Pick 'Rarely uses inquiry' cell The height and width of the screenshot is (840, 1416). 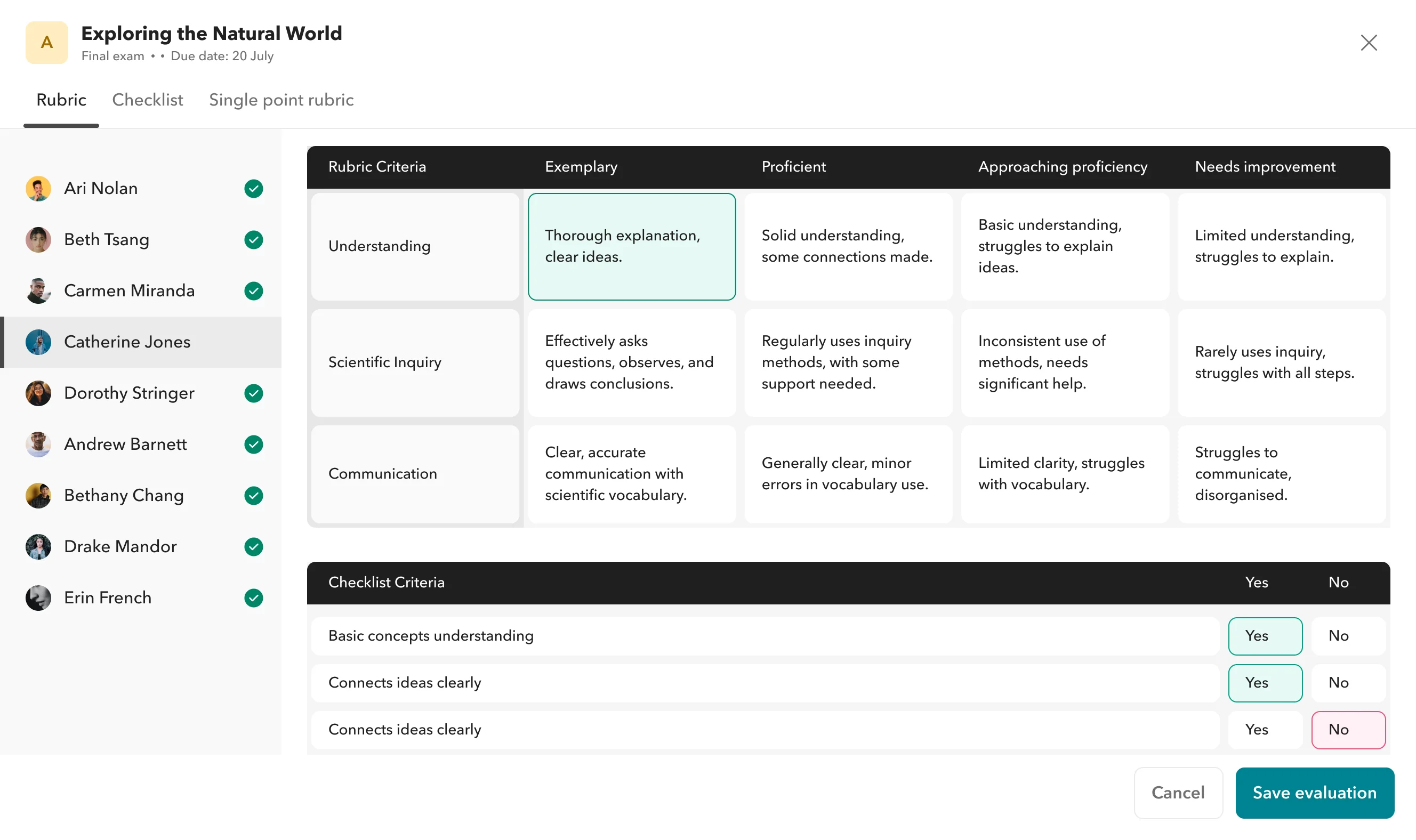1282,363
